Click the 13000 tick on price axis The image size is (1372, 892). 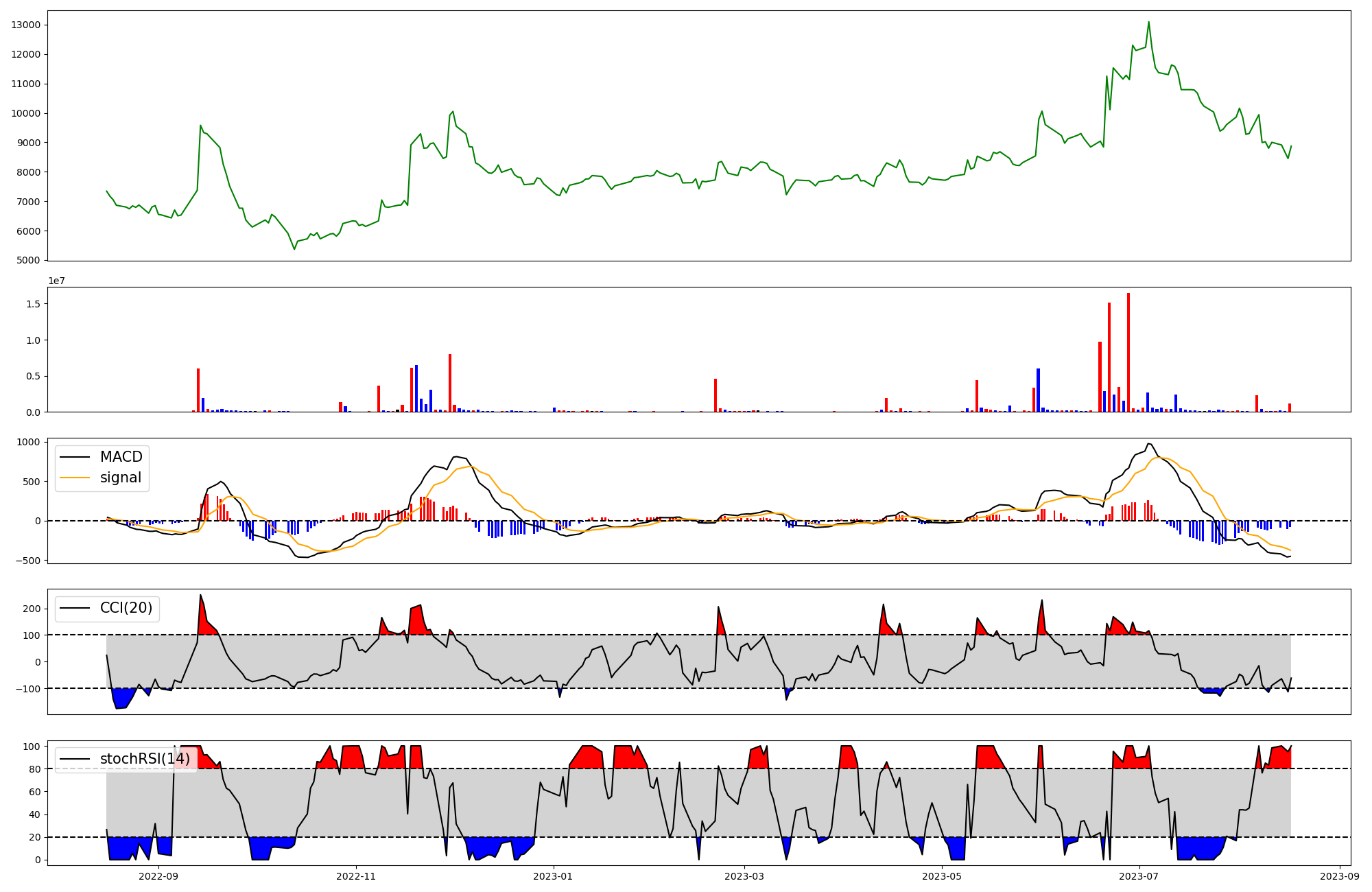(26, 25)
